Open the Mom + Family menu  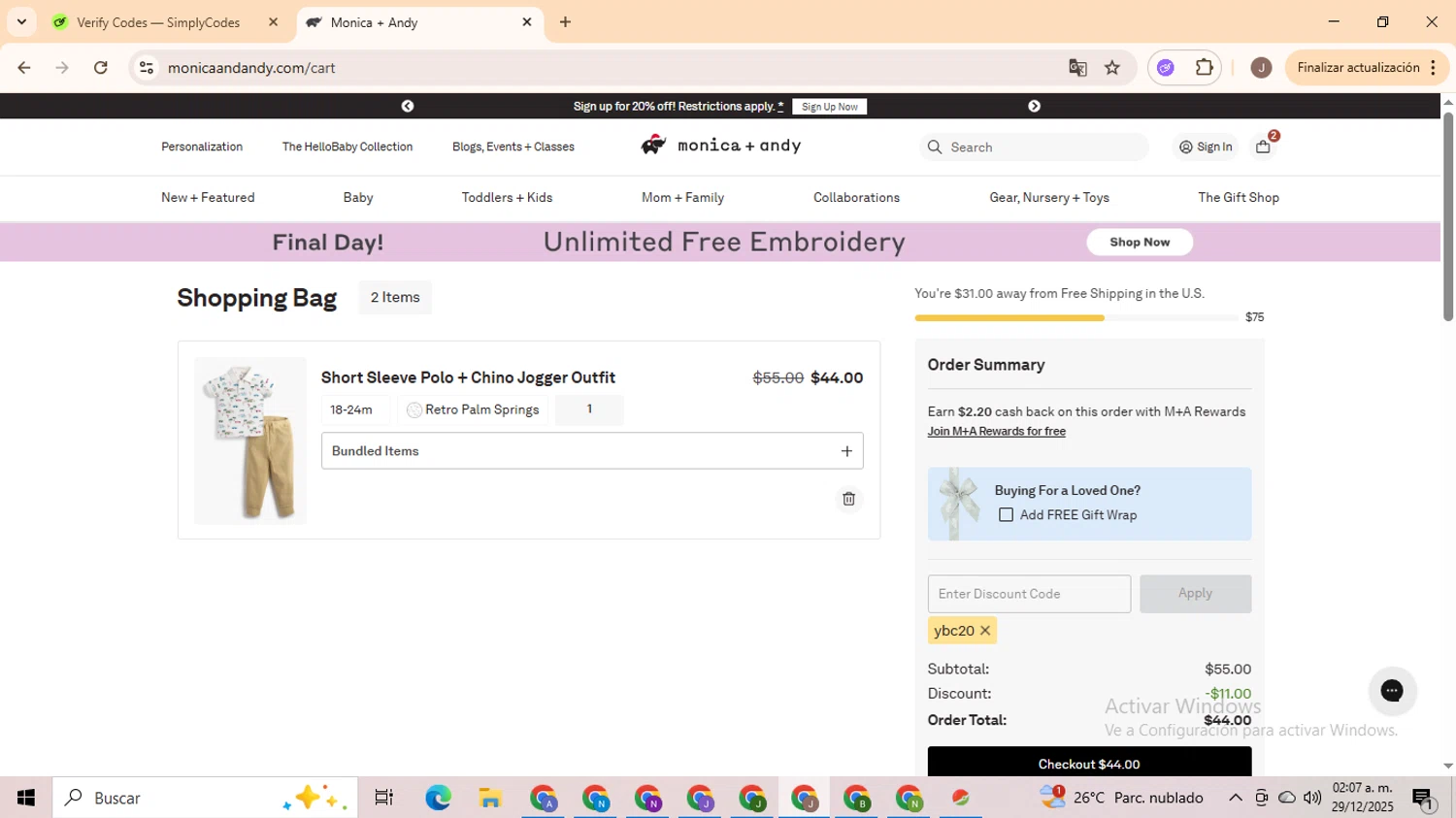coord(682,198)
